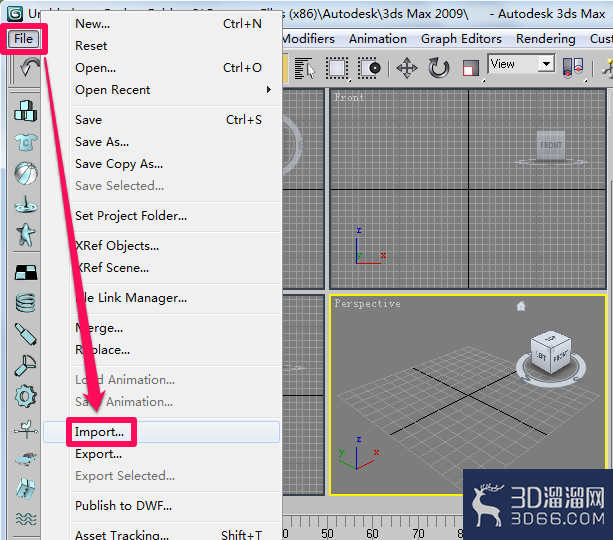Screen dimensions: 613x540
Task: Click the water waves sidebar icon
Action: [26, 519]
